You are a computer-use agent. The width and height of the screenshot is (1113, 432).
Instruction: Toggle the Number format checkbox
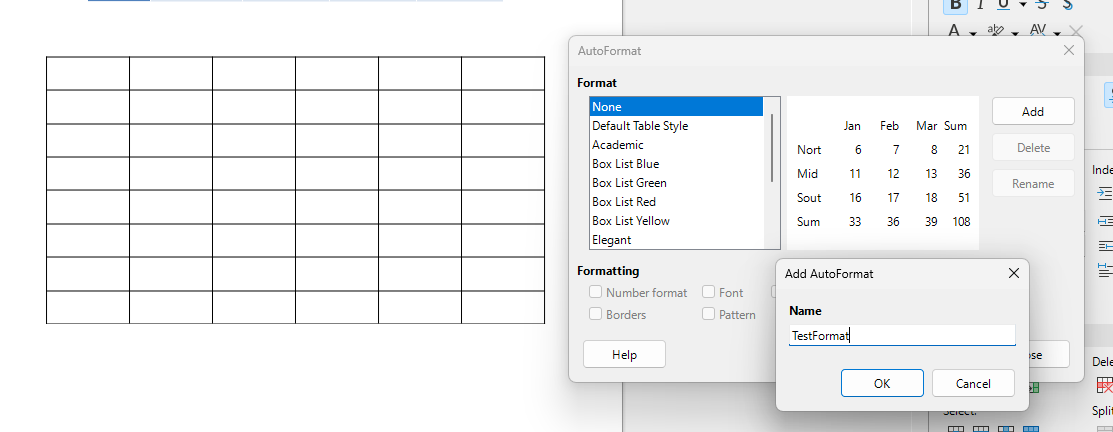click(596, 292)
